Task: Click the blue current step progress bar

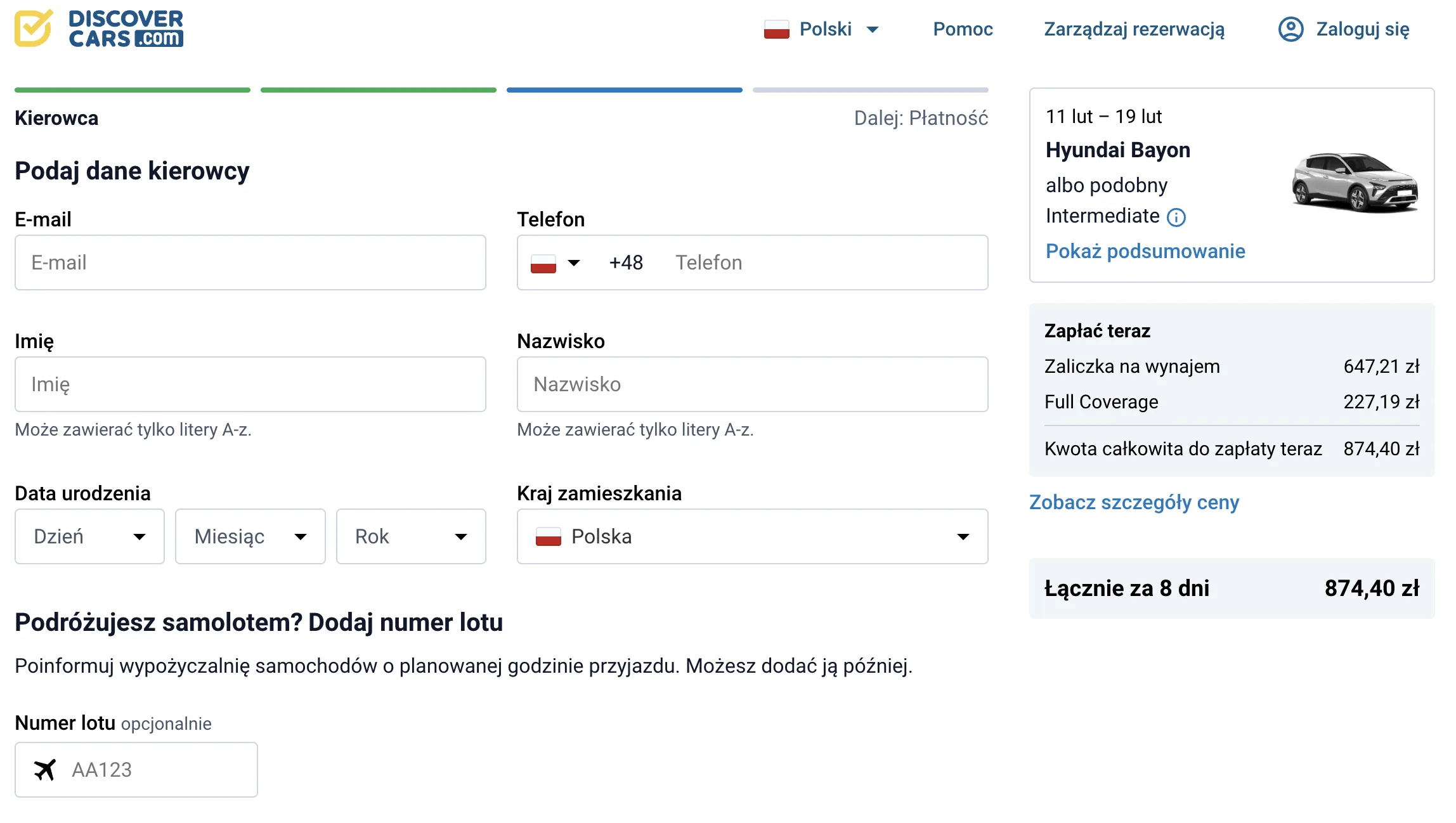Action: (624, 90)
